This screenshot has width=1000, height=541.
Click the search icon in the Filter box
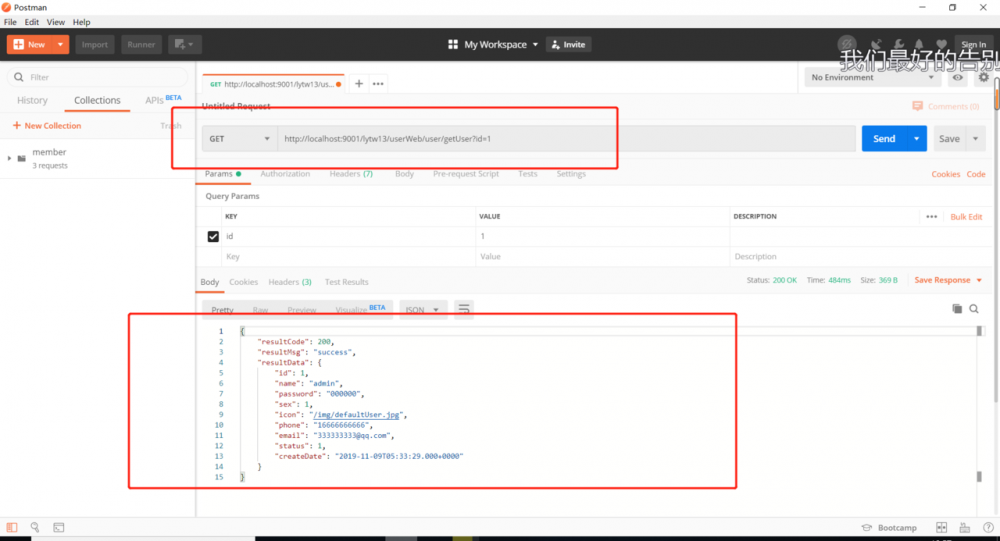(18, 77)
